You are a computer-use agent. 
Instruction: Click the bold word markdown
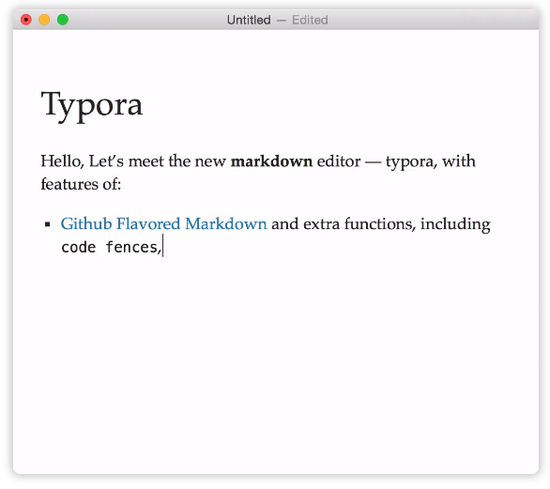(271, 161)
